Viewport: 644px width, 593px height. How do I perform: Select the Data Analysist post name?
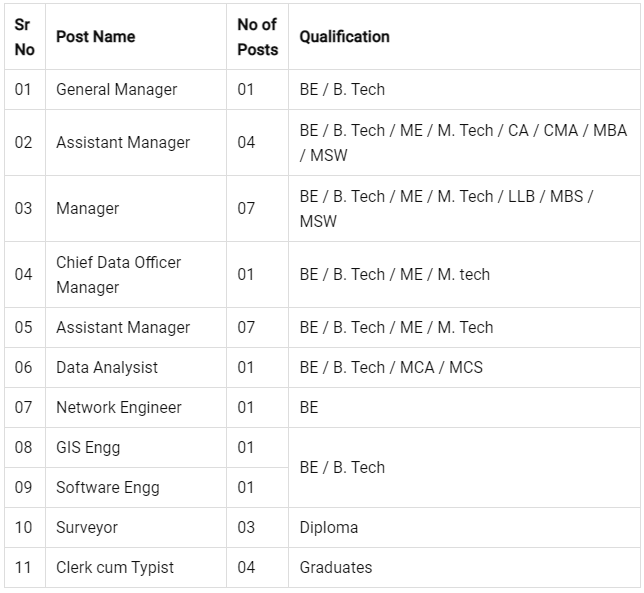pyautogui.click(x=107, y=368)
